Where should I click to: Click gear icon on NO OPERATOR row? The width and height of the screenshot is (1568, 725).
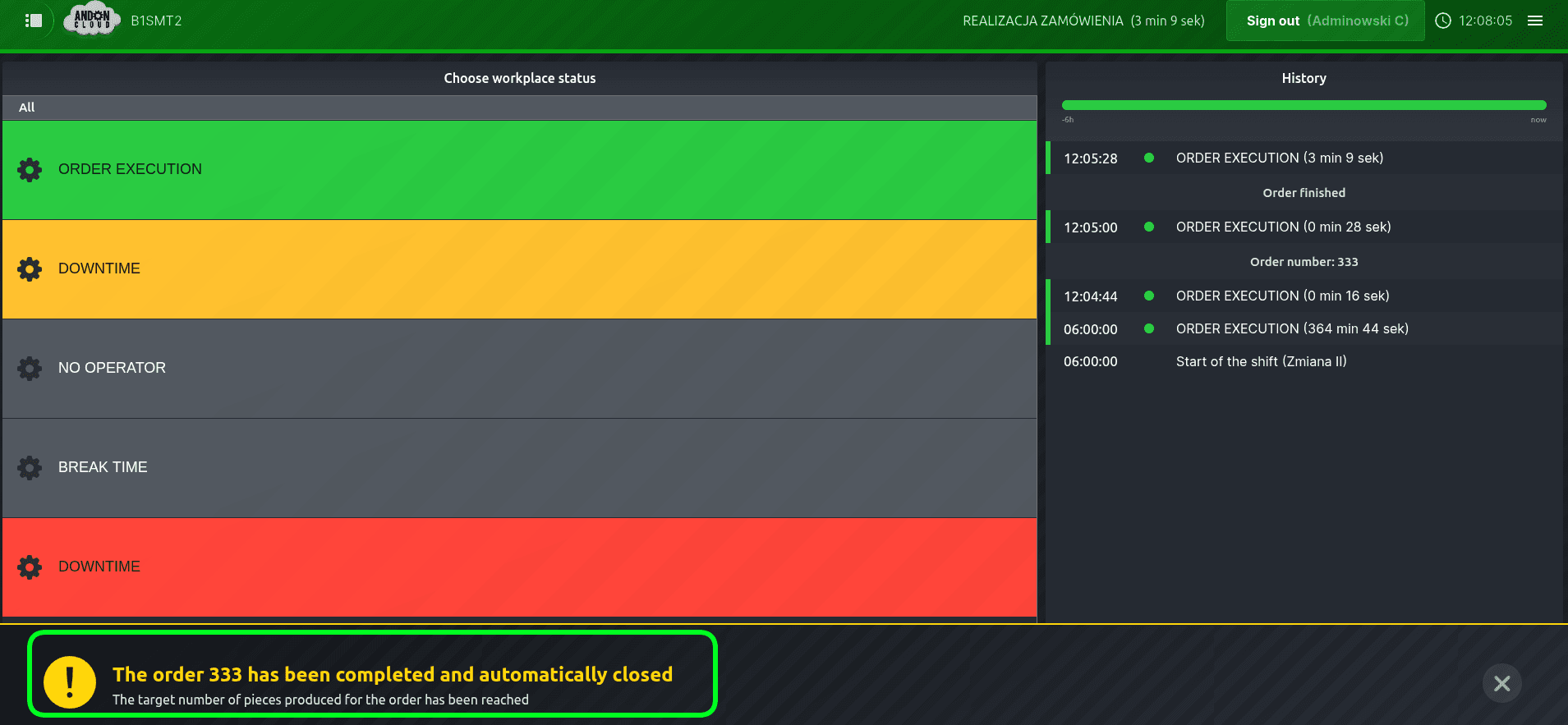click(30, 369)
